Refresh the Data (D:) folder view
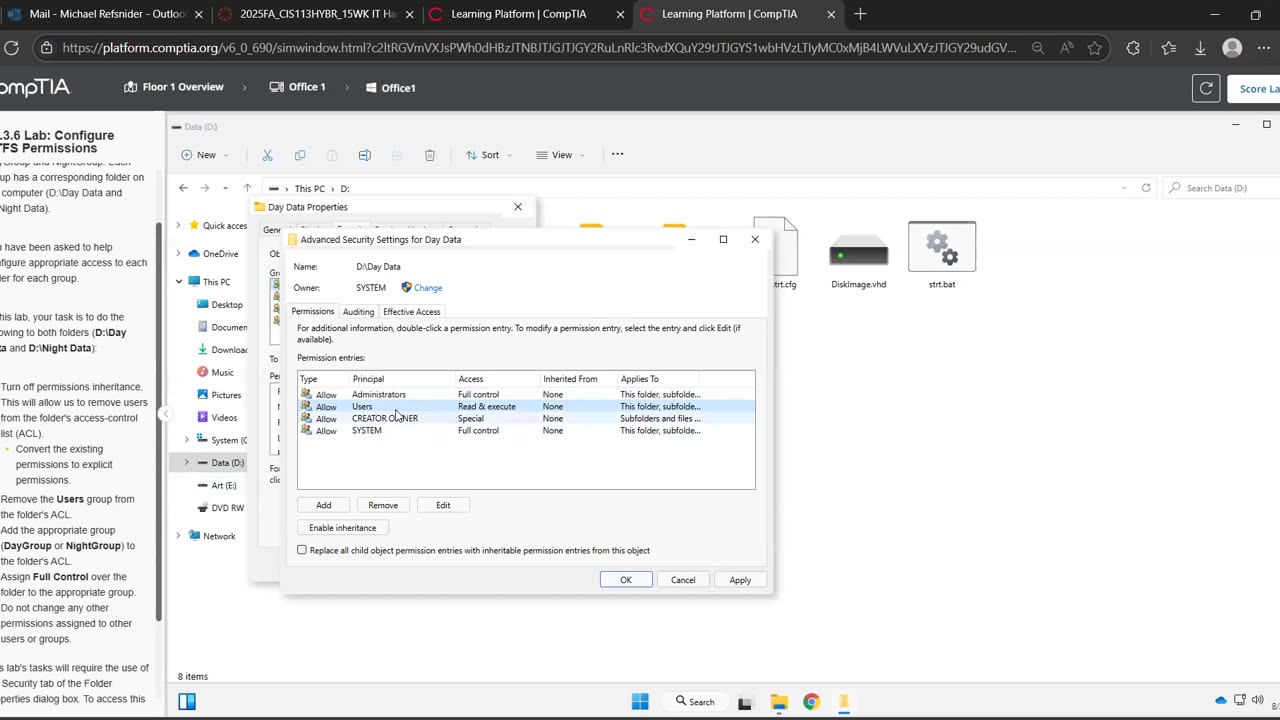This screenshot has width=1280, height=720. tap(1146, 188)
